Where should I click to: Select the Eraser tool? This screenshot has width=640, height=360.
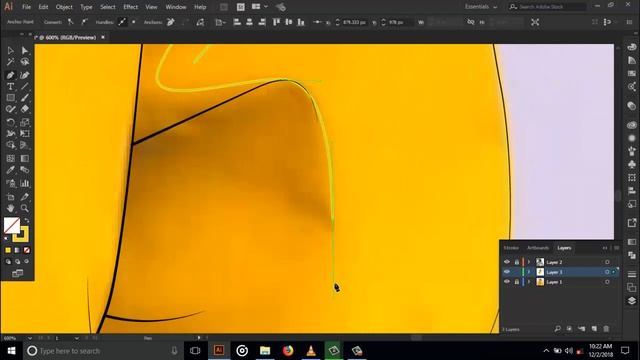24,109
